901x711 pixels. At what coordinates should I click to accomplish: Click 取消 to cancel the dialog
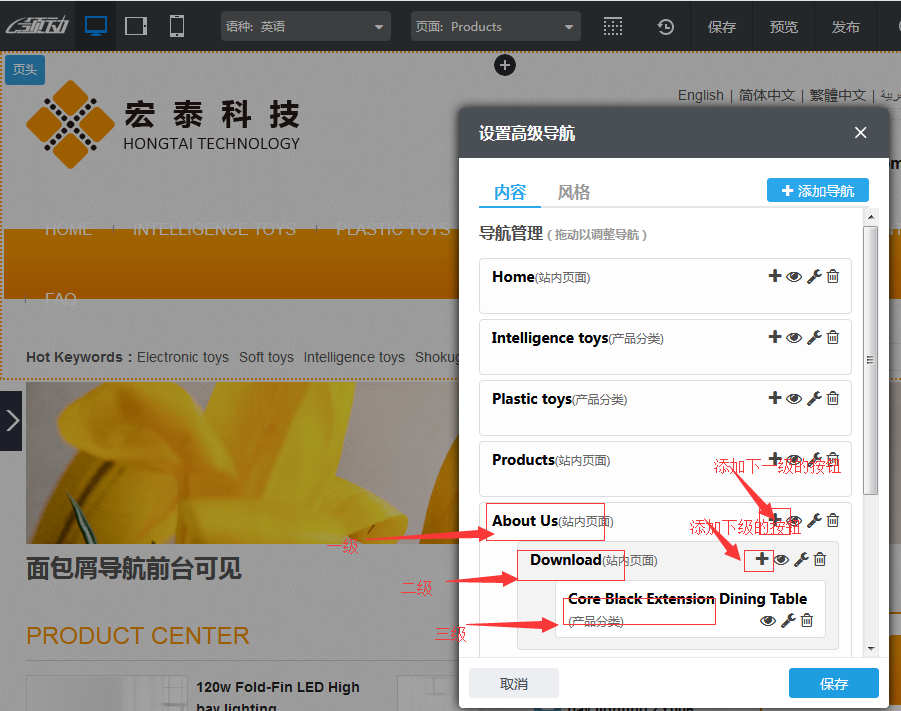tap(513, 684)
